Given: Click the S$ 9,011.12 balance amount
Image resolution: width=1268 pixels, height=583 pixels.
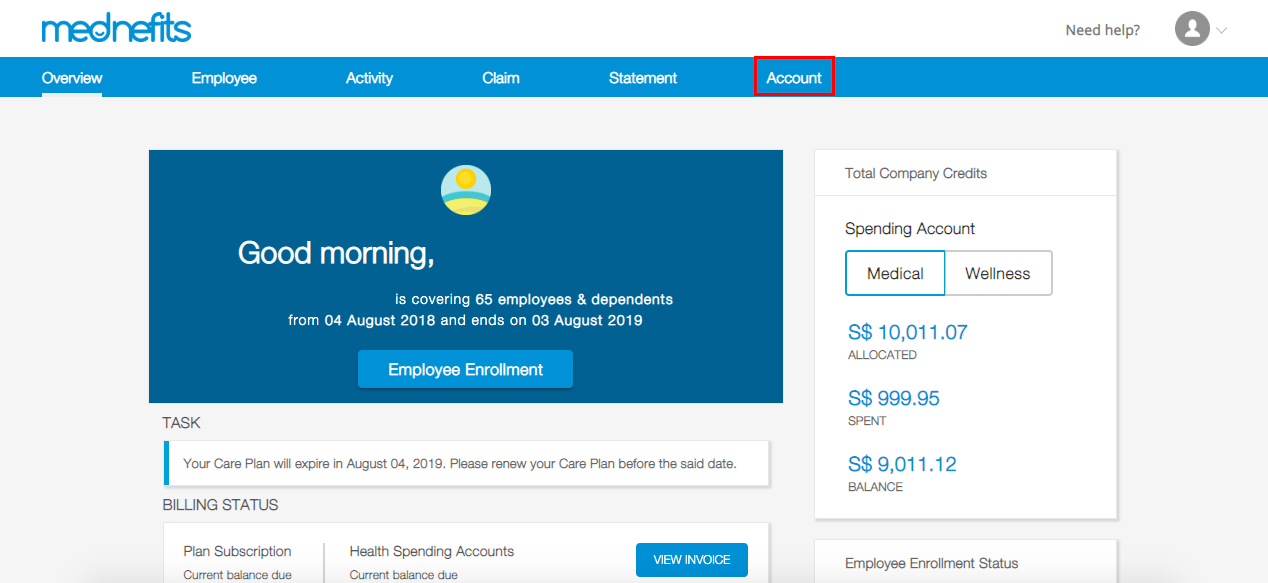Looking at the screenshot, I should point(901,464).
